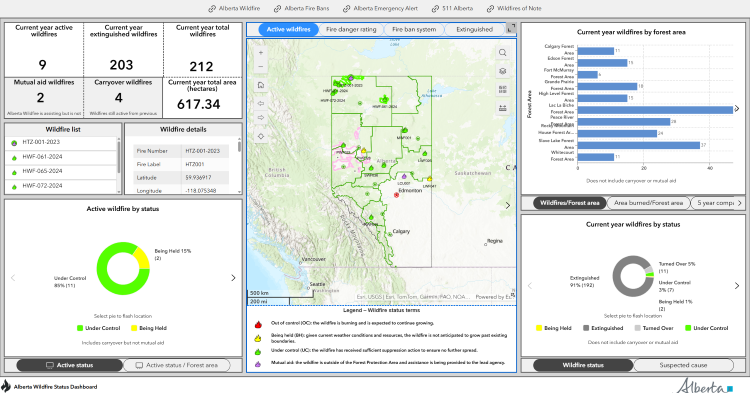This screenshot has width=750, height=393.
Task: Open Alberta Emergency Alert link
Action: pos(386,9)
